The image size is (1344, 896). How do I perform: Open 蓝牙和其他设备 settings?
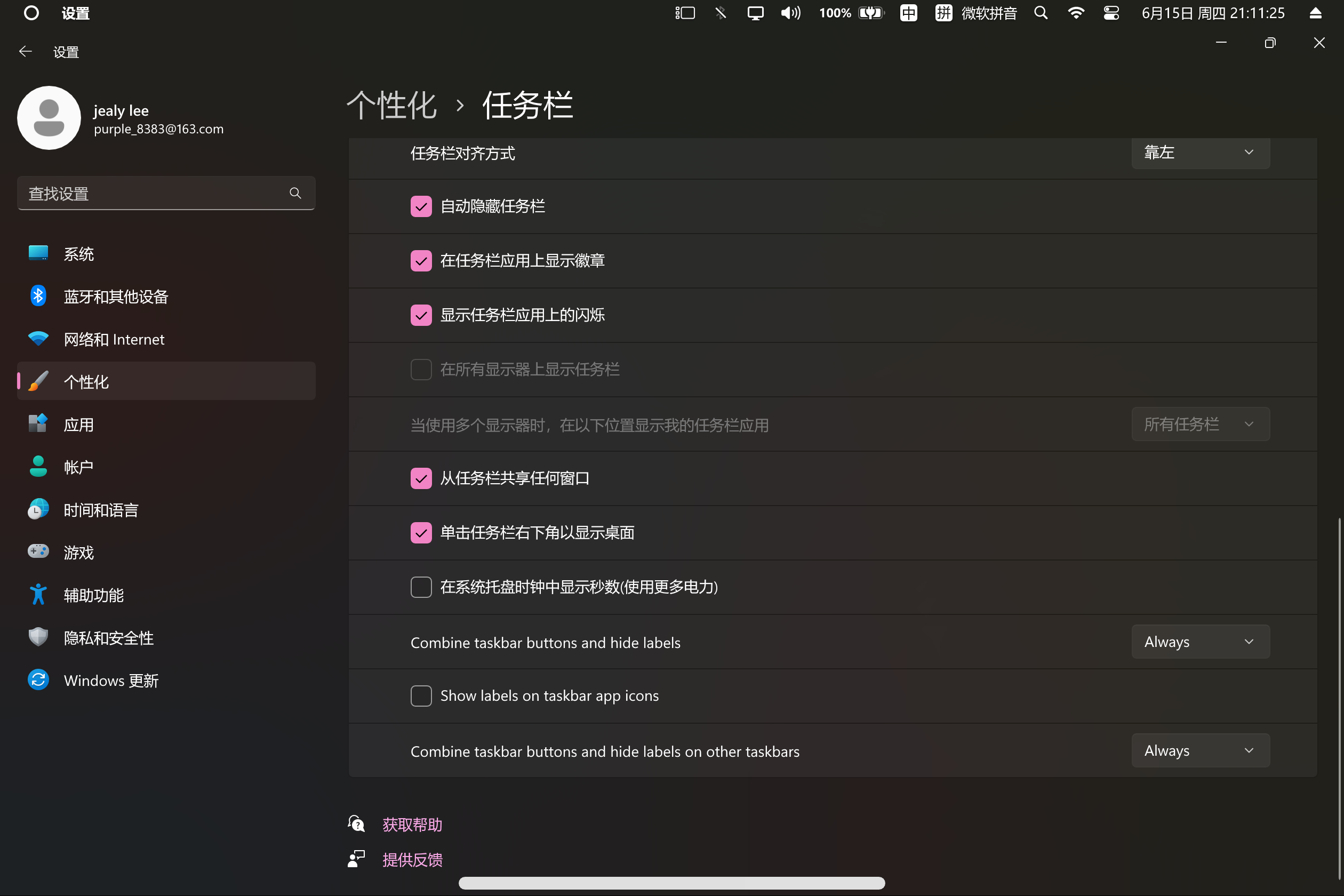166,296
